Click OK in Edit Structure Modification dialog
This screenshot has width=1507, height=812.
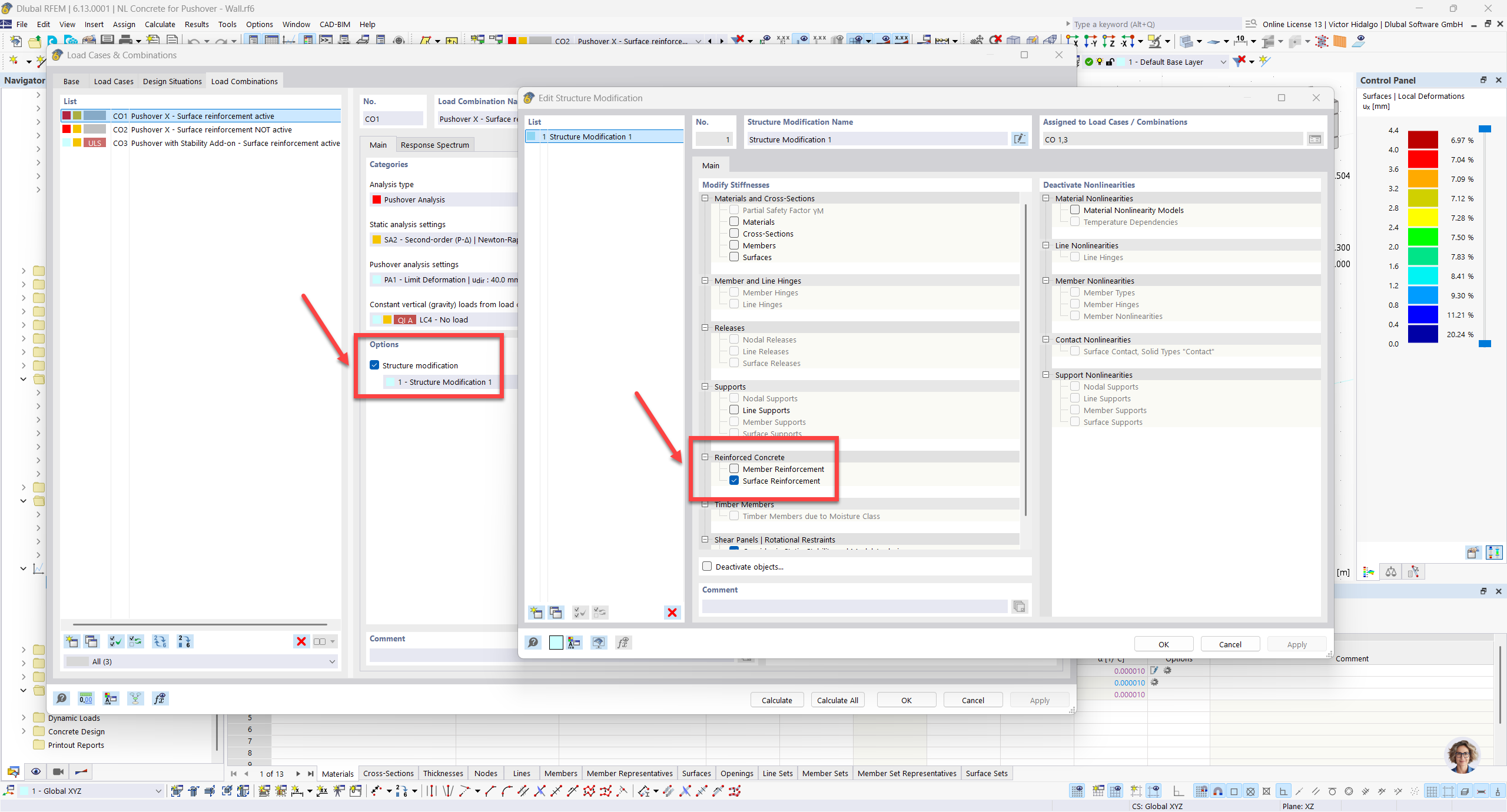click(1163, 644)
